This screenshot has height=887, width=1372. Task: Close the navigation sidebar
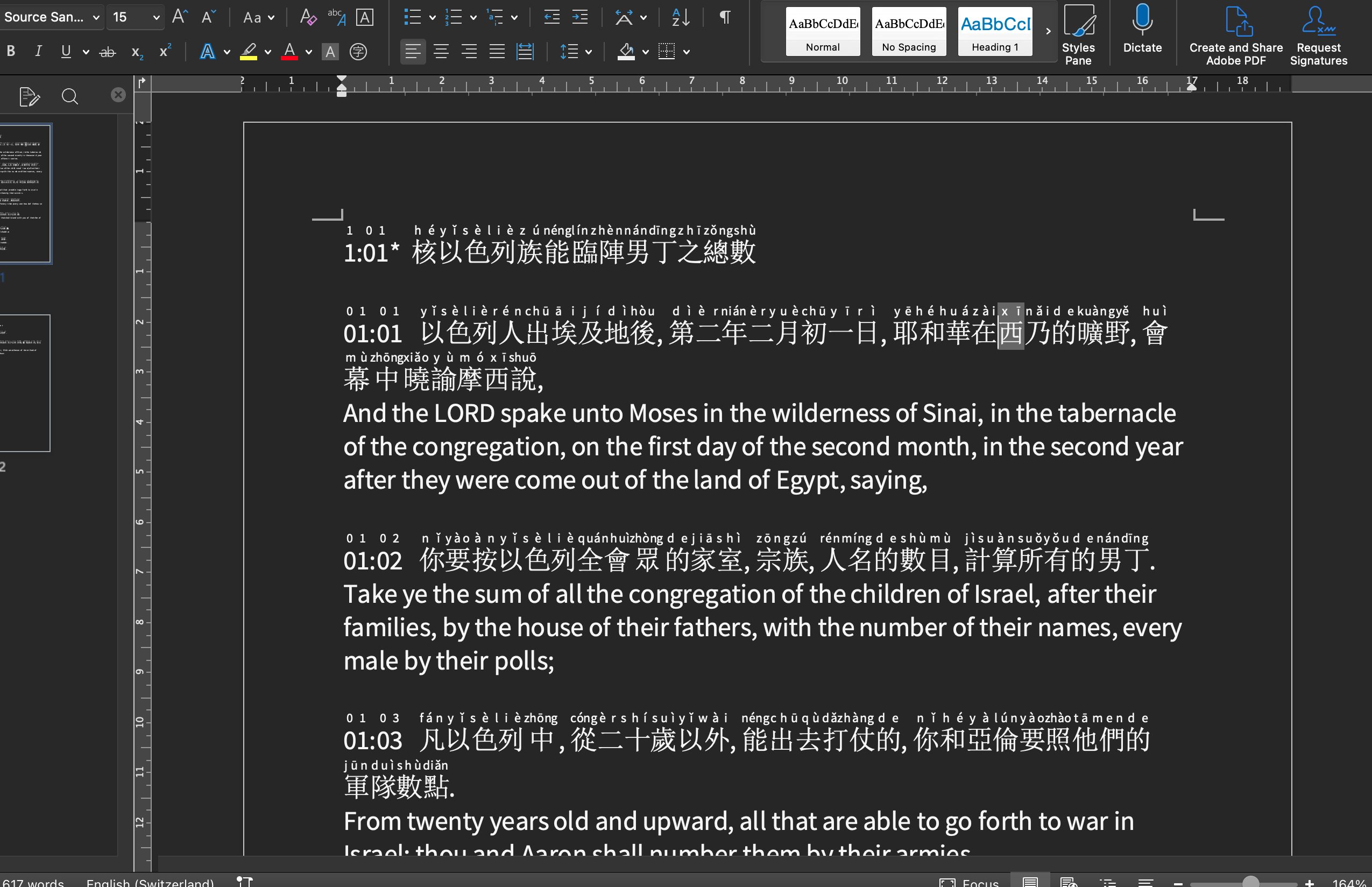tap(118, 95)
